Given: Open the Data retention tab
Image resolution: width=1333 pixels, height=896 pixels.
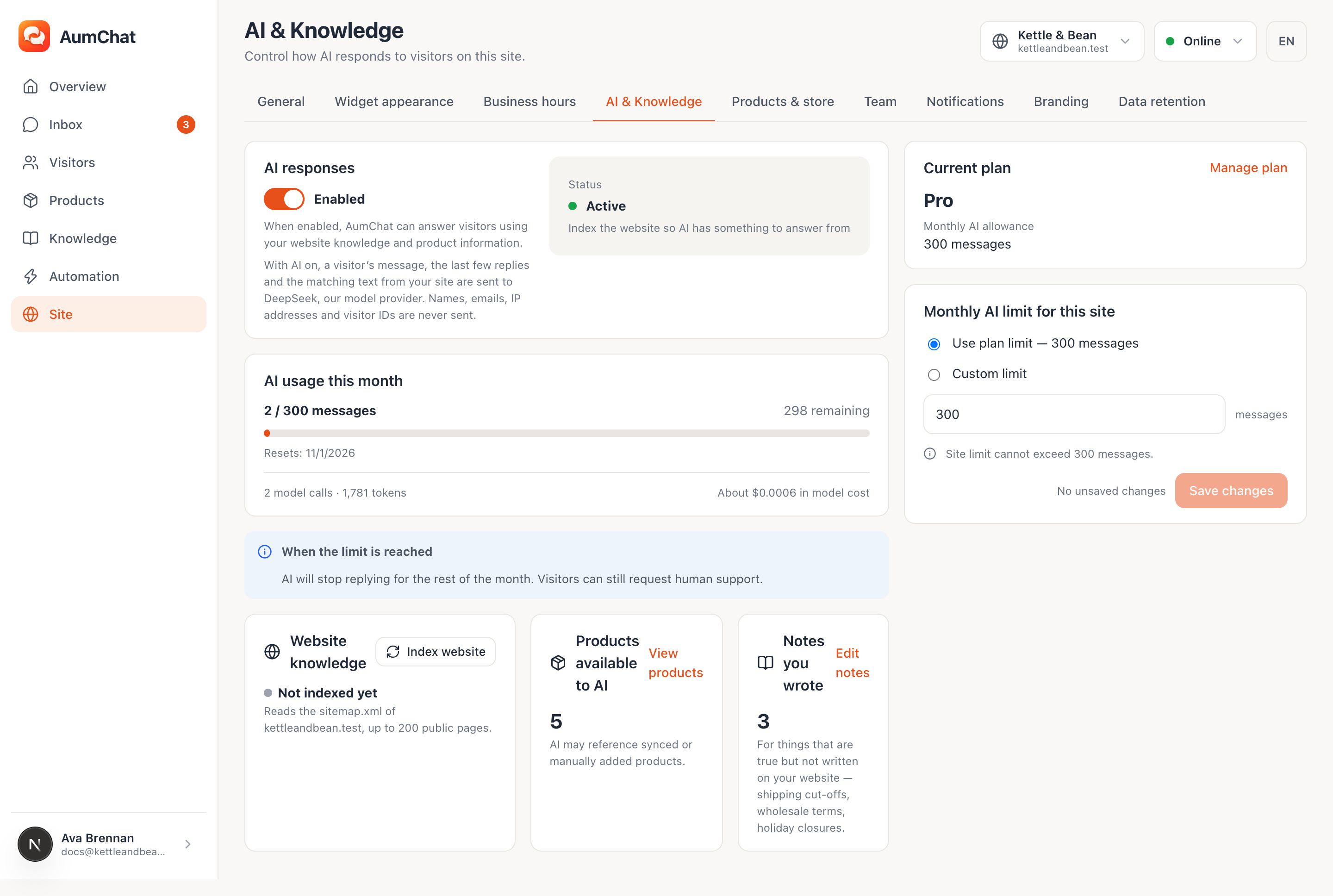Looking at the screenshot, I should [1162, 102].
